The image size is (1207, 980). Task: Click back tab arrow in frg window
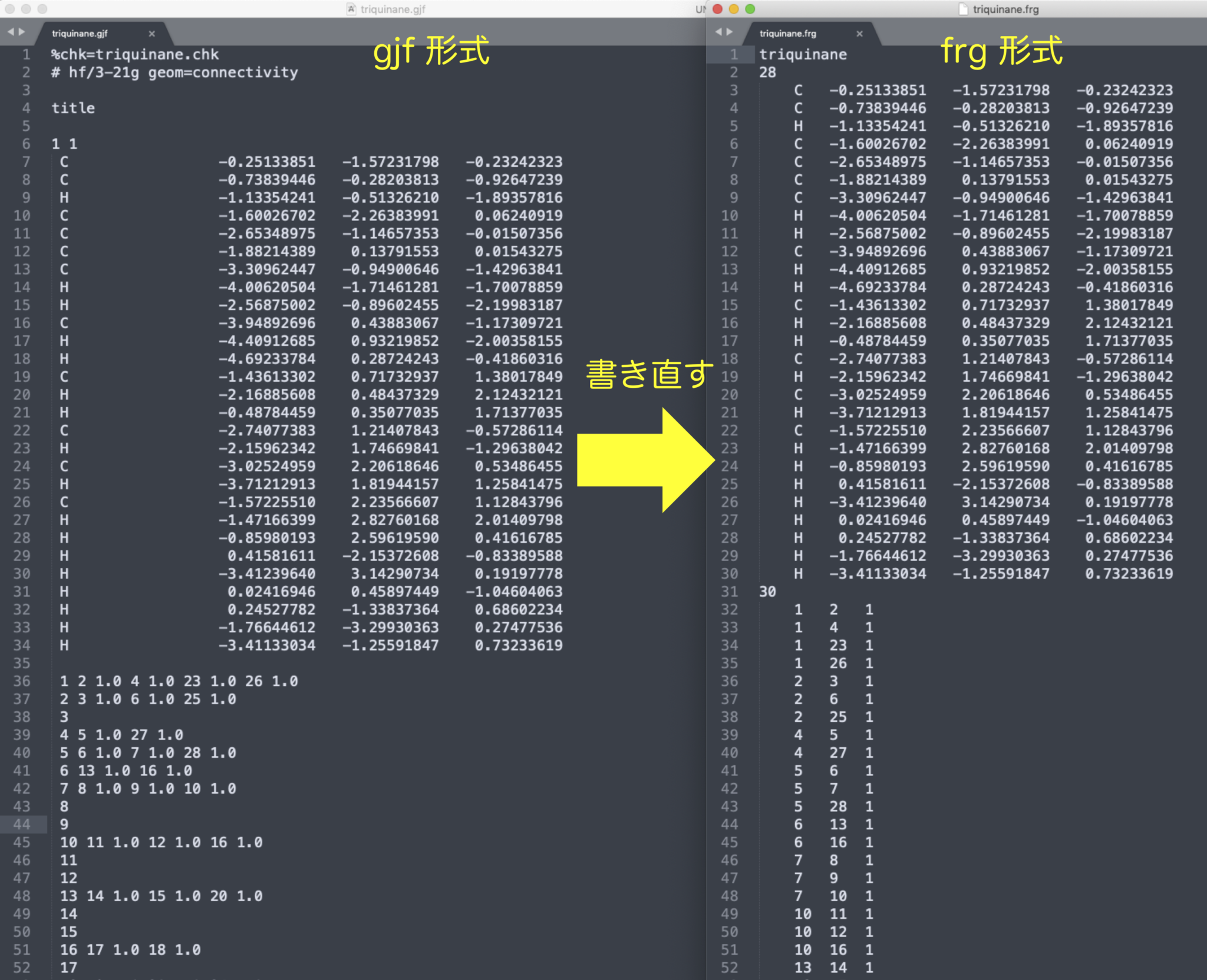coord(718,32)
